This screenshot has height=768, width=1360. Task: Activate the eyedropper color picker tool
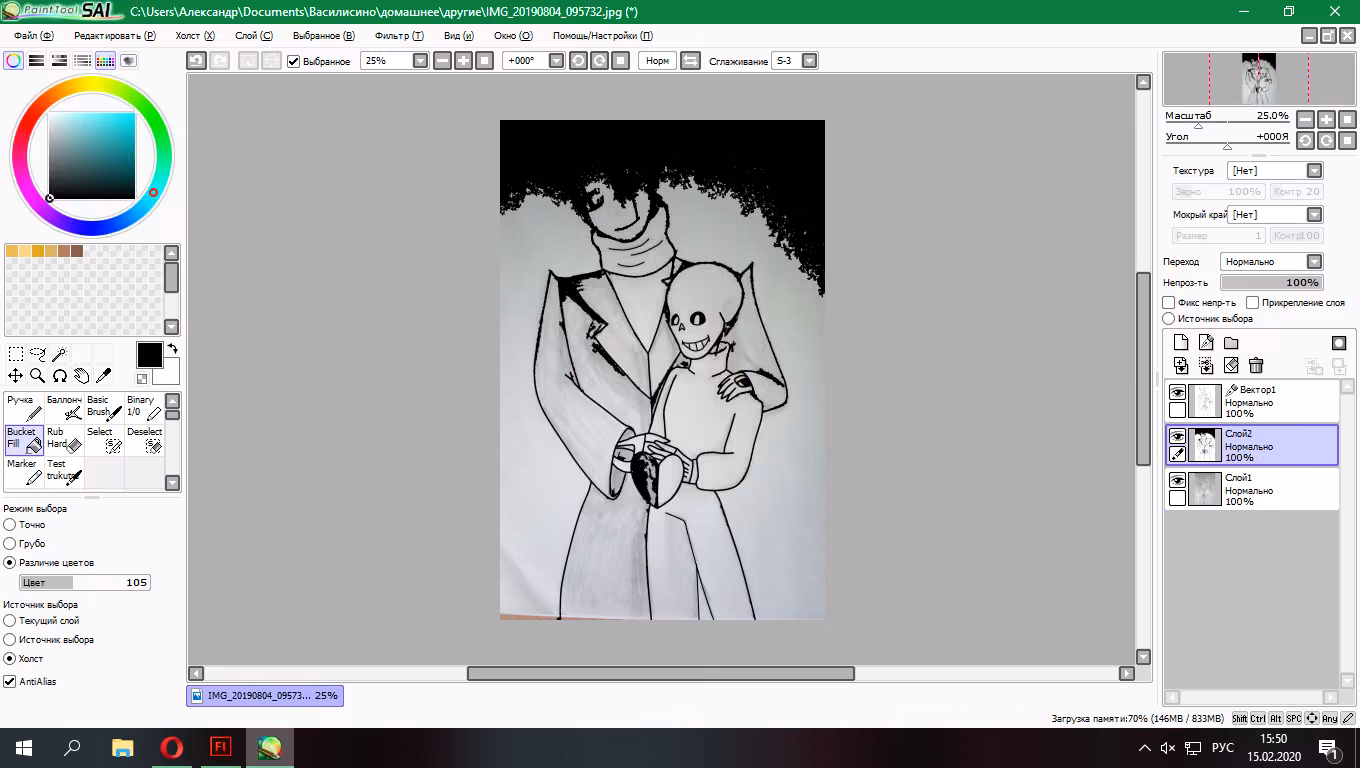click(x=104, y=376)
